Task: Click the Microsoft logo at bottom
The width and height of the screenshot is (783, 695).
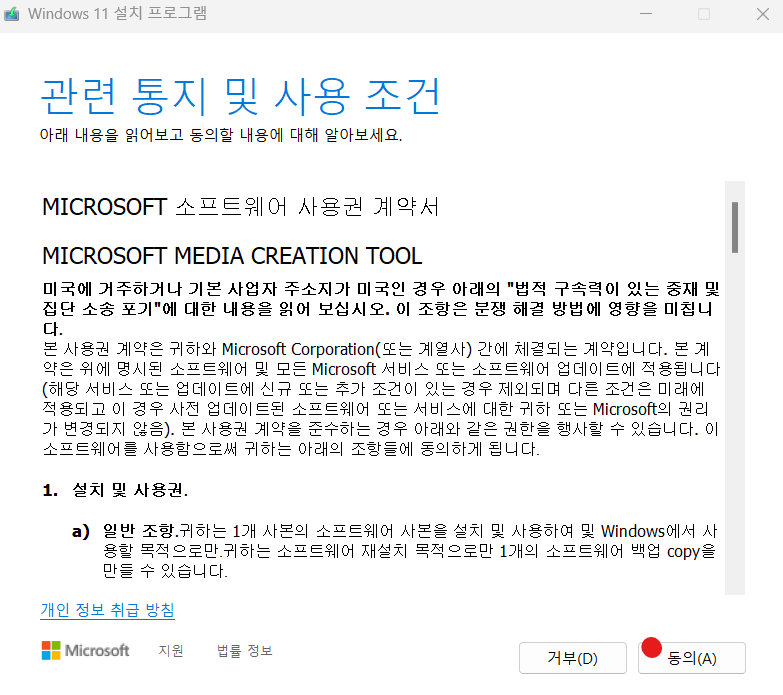Action: [85, 651]
